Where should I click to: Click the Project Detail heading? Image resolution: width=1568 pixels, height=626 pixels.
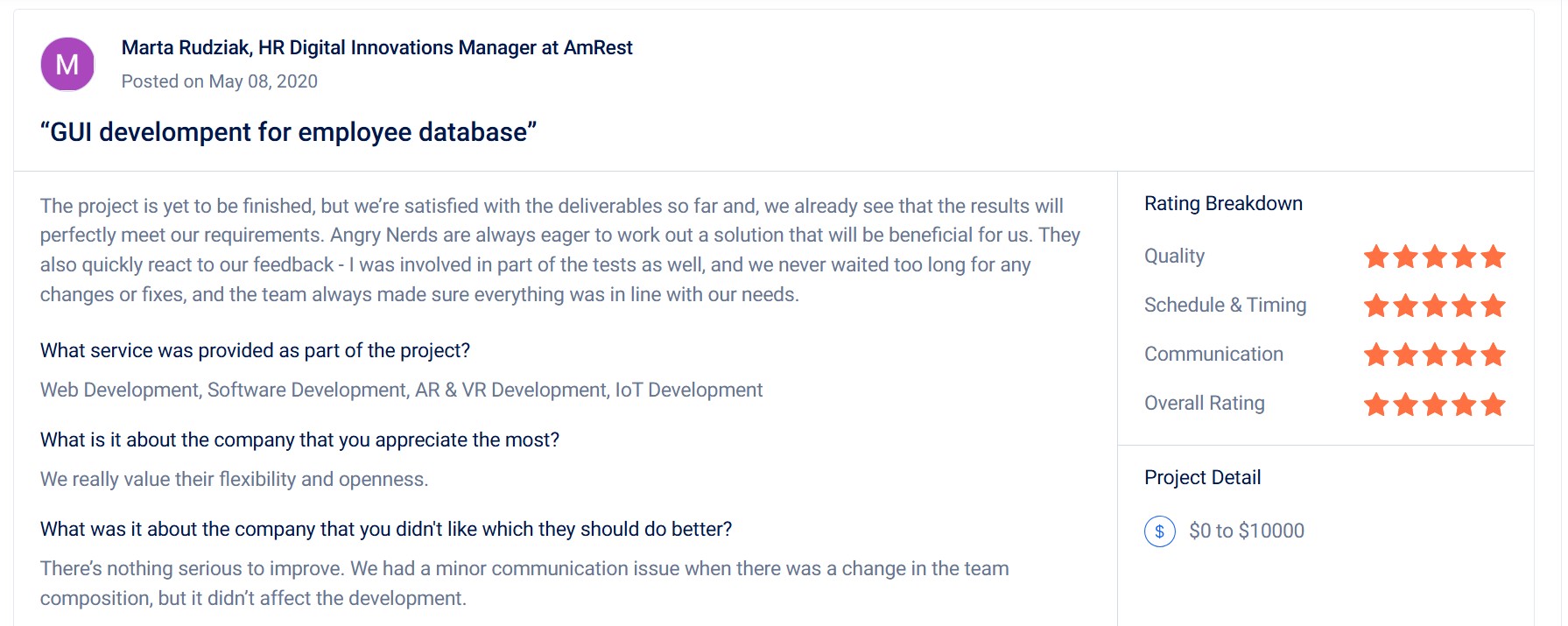[x=1202, y=478]
